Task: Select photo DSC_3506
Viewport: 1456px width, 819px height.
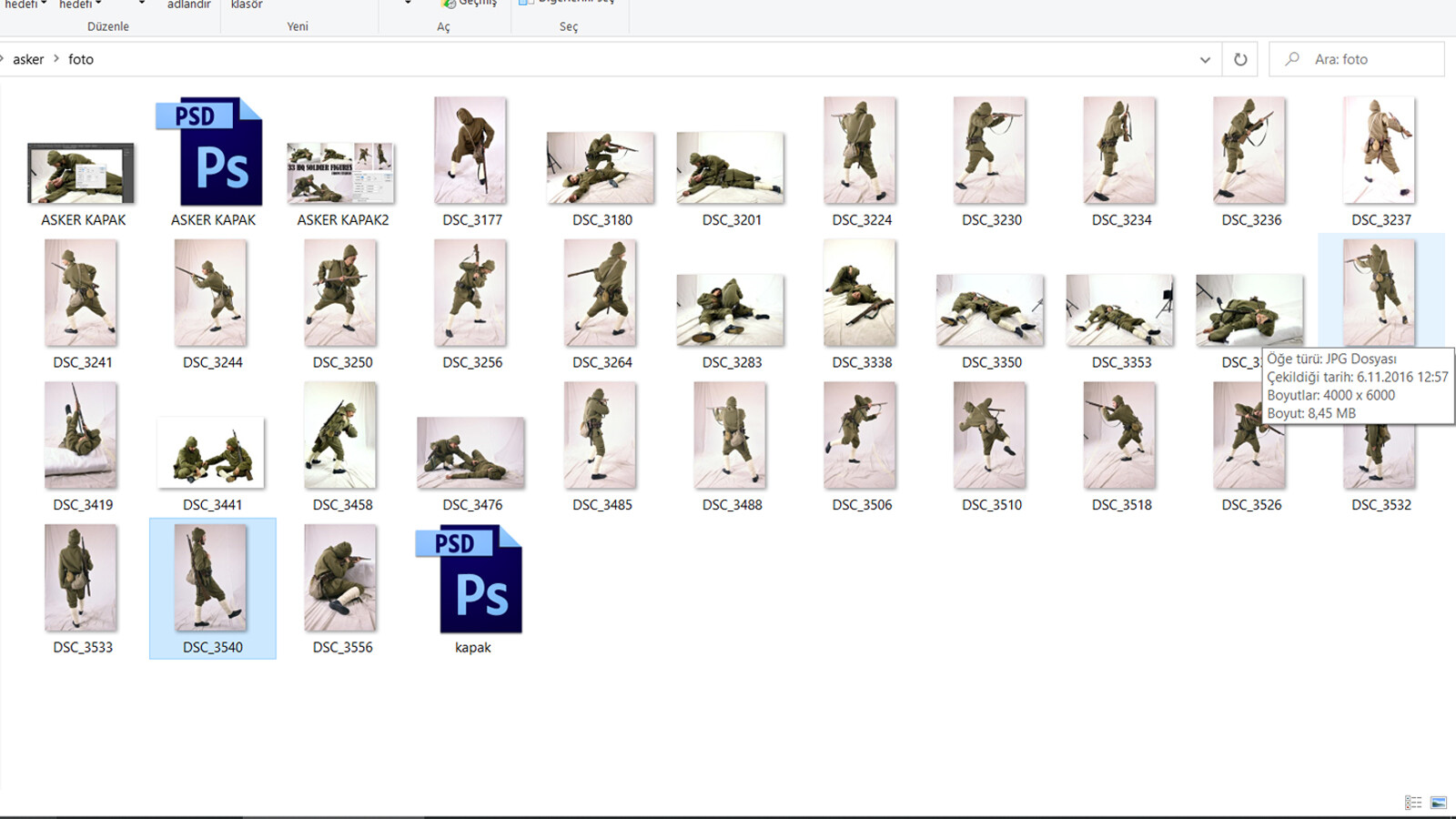Action: (x=860, y=435)
